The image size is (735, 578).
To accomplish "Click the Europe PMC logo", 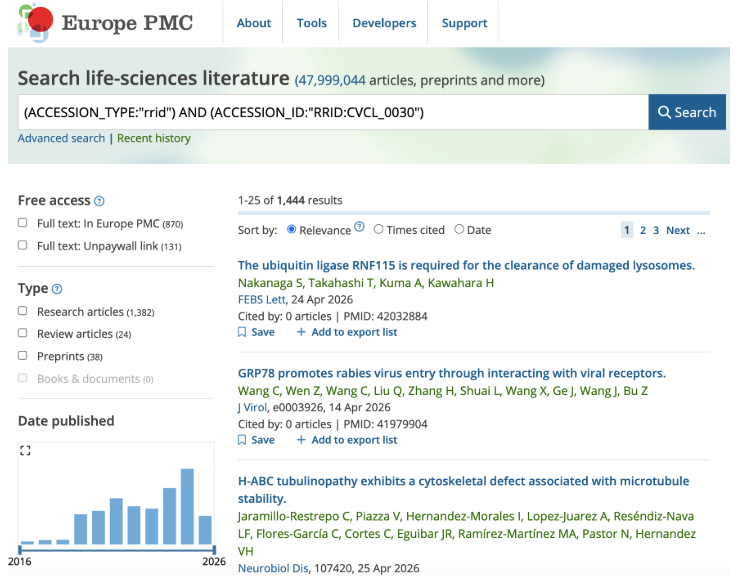I will pyautogui.click(x=105, y=23).
